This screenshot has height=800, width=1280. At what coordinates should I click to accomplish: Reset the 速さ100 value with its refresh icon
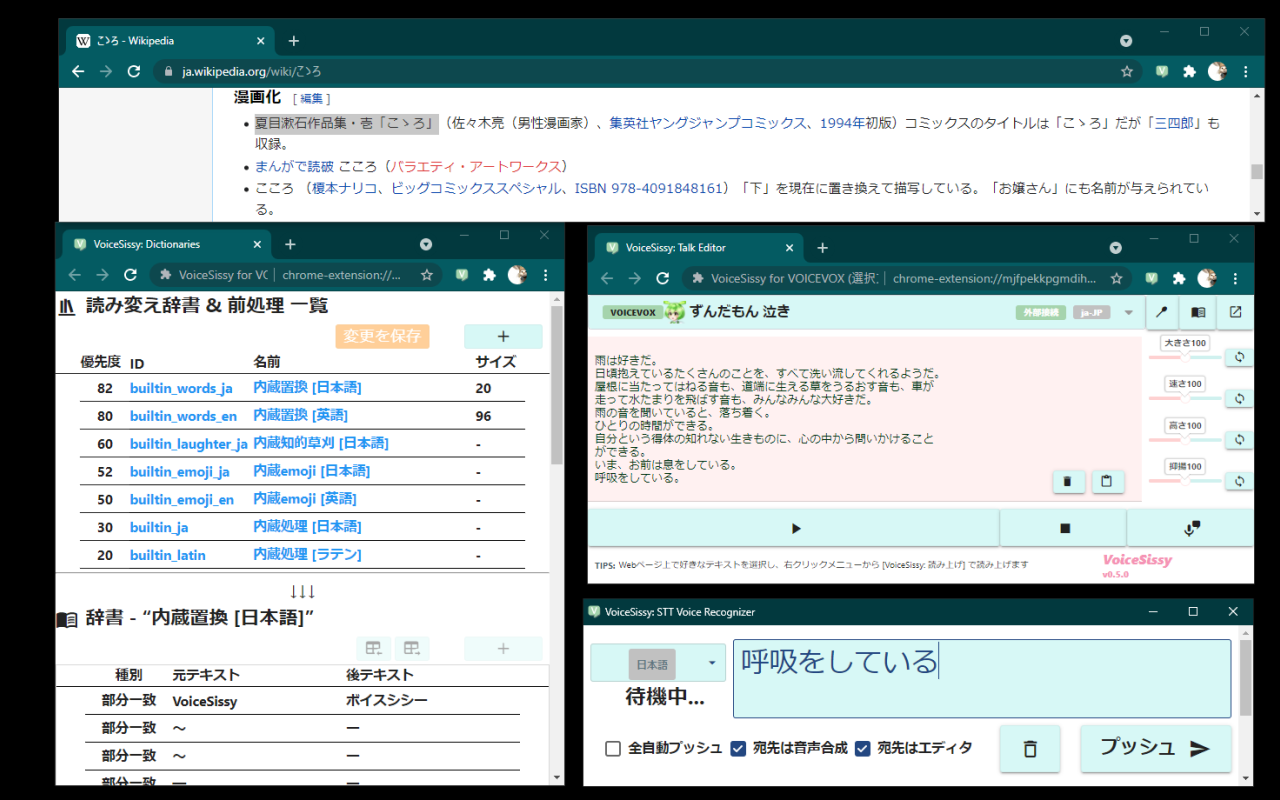[x=1239, y=398]
